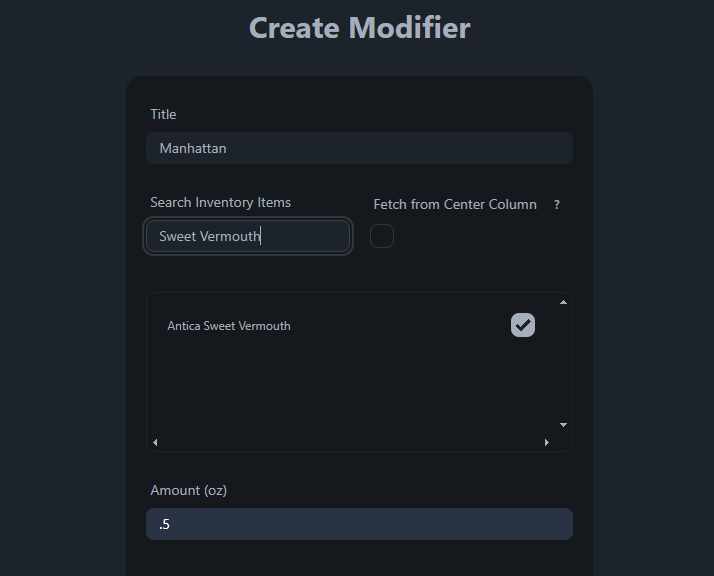The width and height of the screenshot is (714, 576).
Task: Click the question mark help icon
Action: point(557,205)
